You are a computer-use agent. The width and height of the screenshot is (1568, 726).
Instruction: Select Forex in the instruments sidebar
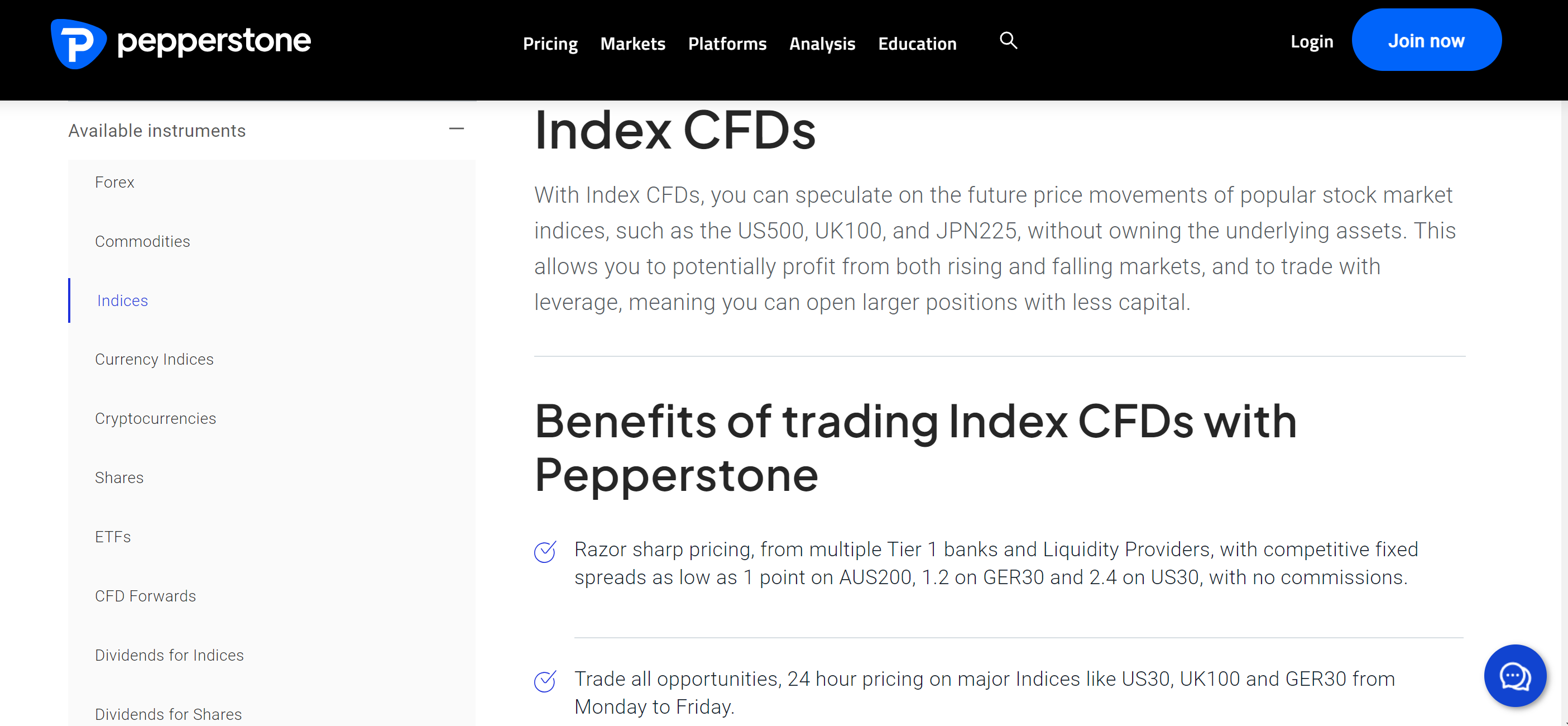coord(114,182)
